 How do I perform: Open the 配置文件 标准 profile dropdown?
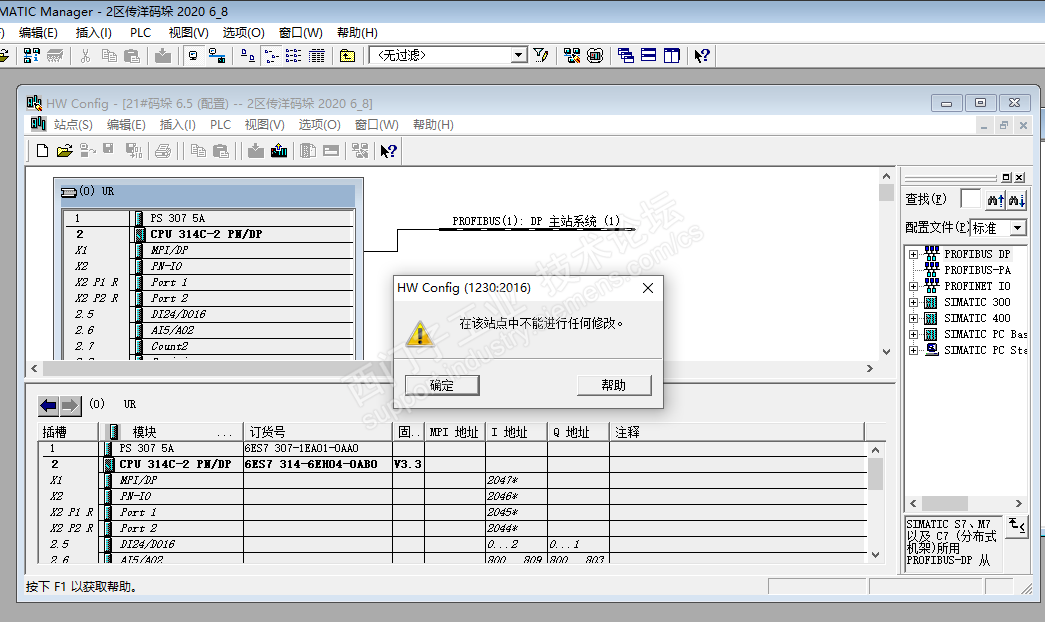(x=1018, y=227)
